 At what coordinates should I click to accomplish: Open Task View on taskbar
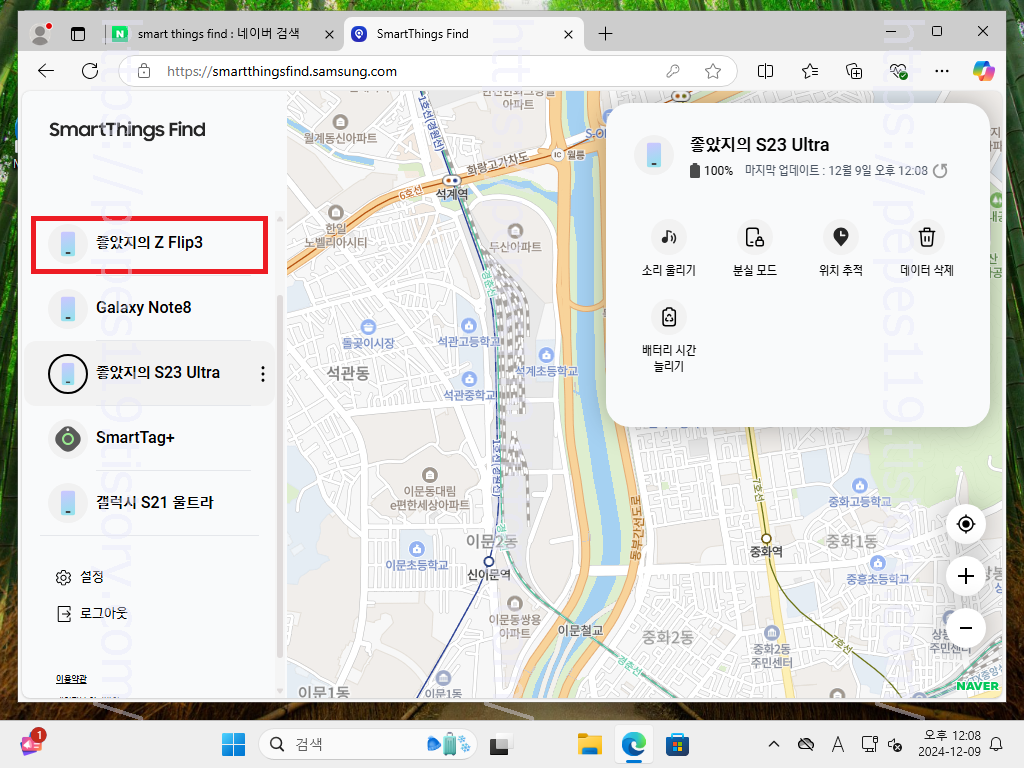501,744
